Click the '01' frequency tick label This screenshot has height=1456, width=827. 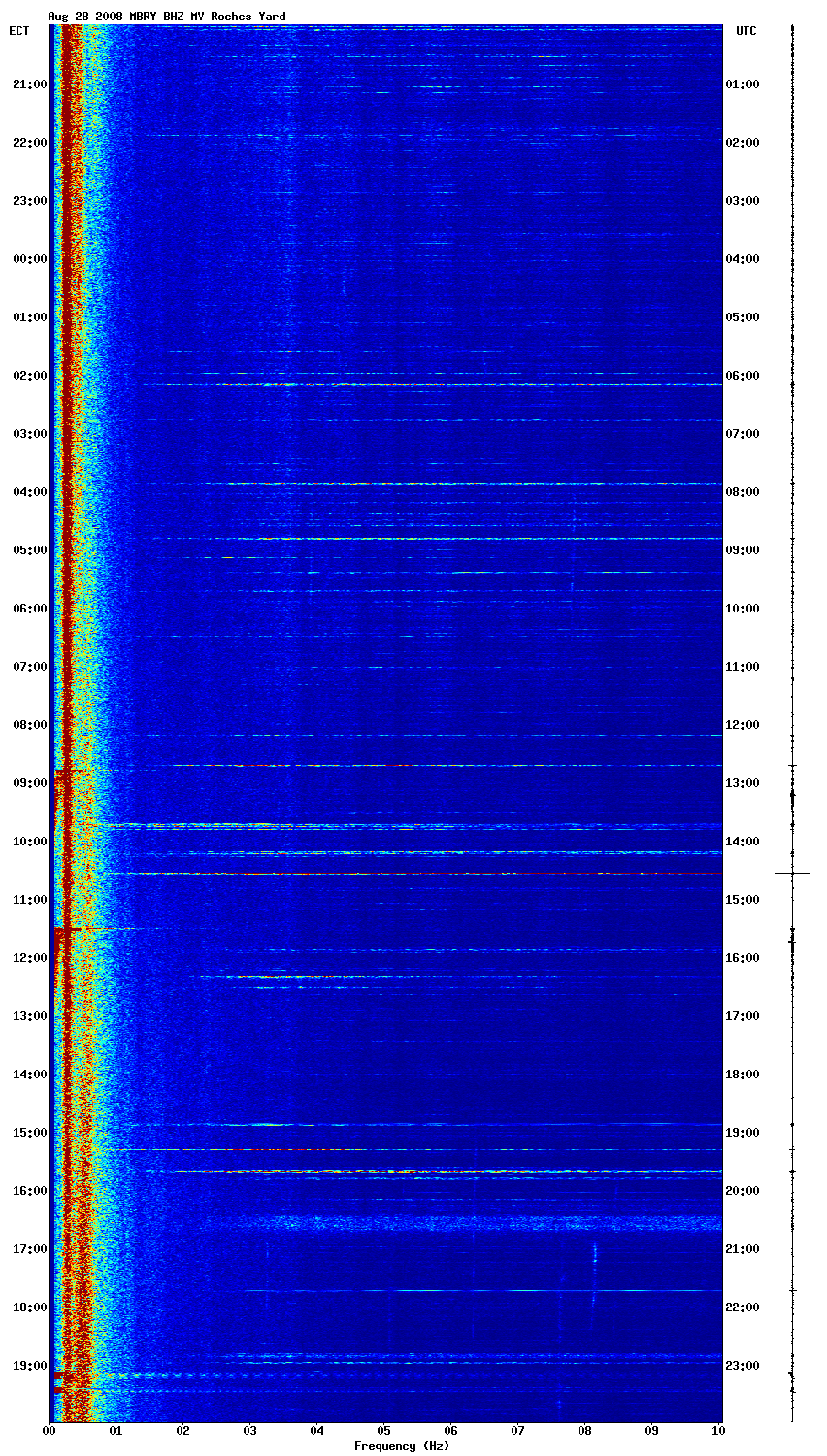click(116, 1431)
